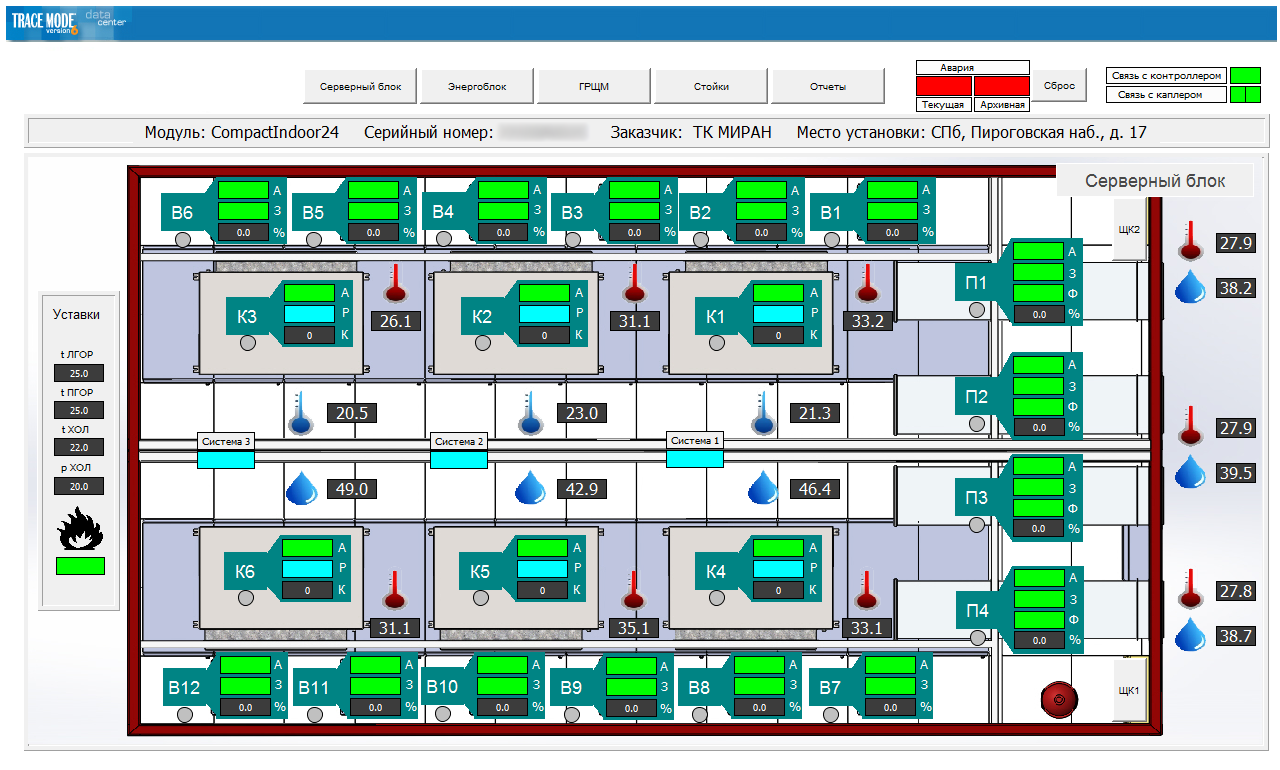This screenshot has width=1280, height=770.
Task: Click the round indicator under fan В6
Action: pos(183,239)
